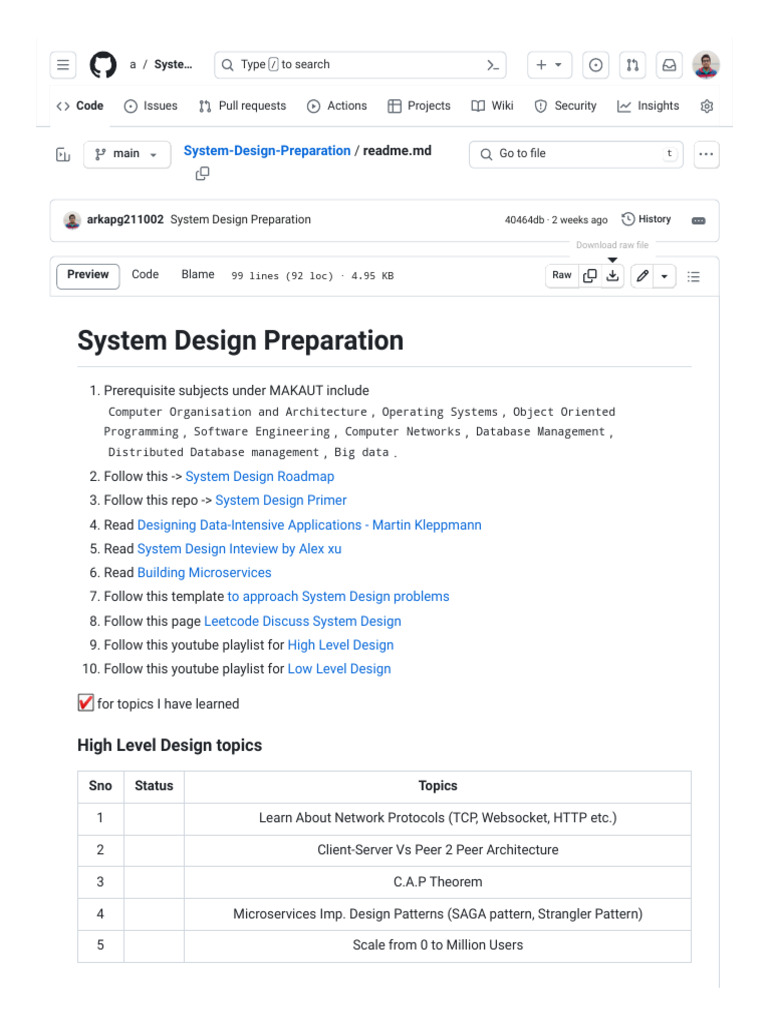The height and width of the screenshot is (1024, 768).
Task: Open the pull requests header icon
Action: tap(632, 65)
